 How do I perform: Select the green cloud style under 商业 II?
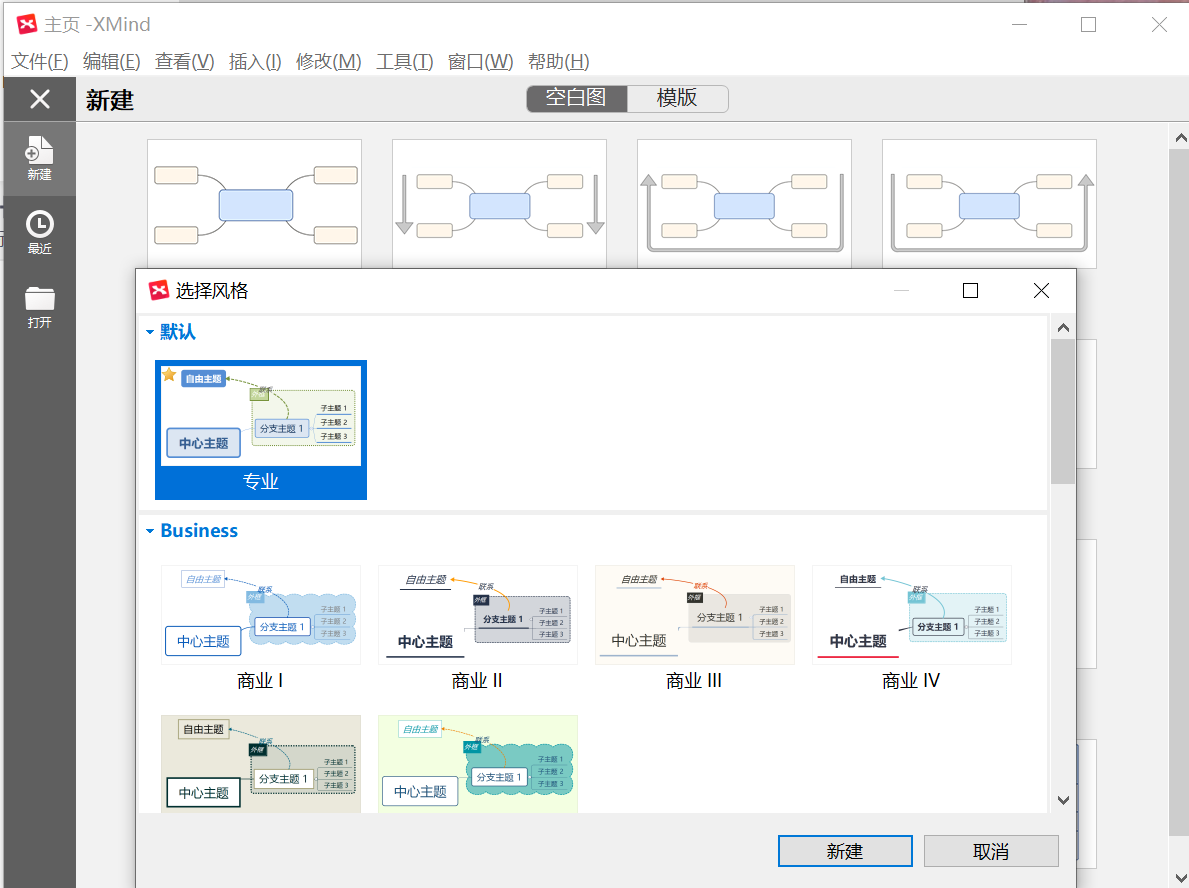point(478,764)
